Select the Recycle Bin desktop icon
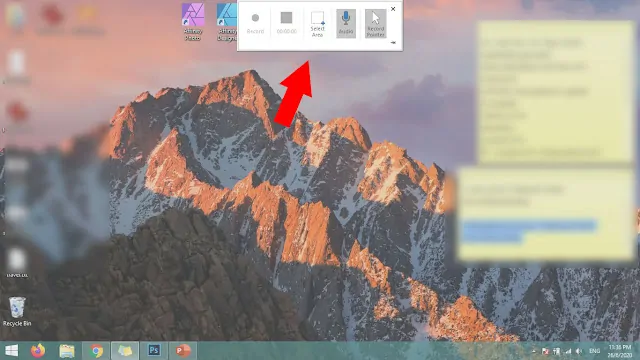This screenshot has height=360, width=640. (x=17, y=312)
